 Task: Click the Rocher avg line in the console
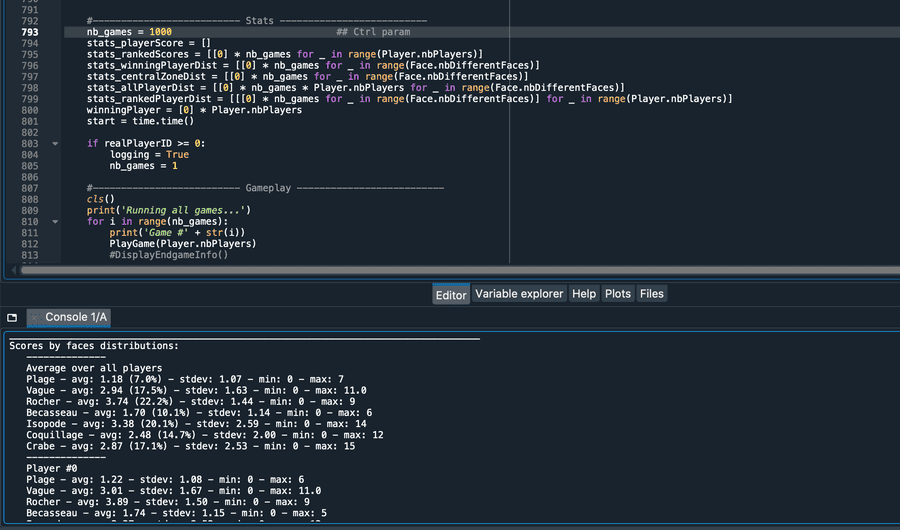191,401
